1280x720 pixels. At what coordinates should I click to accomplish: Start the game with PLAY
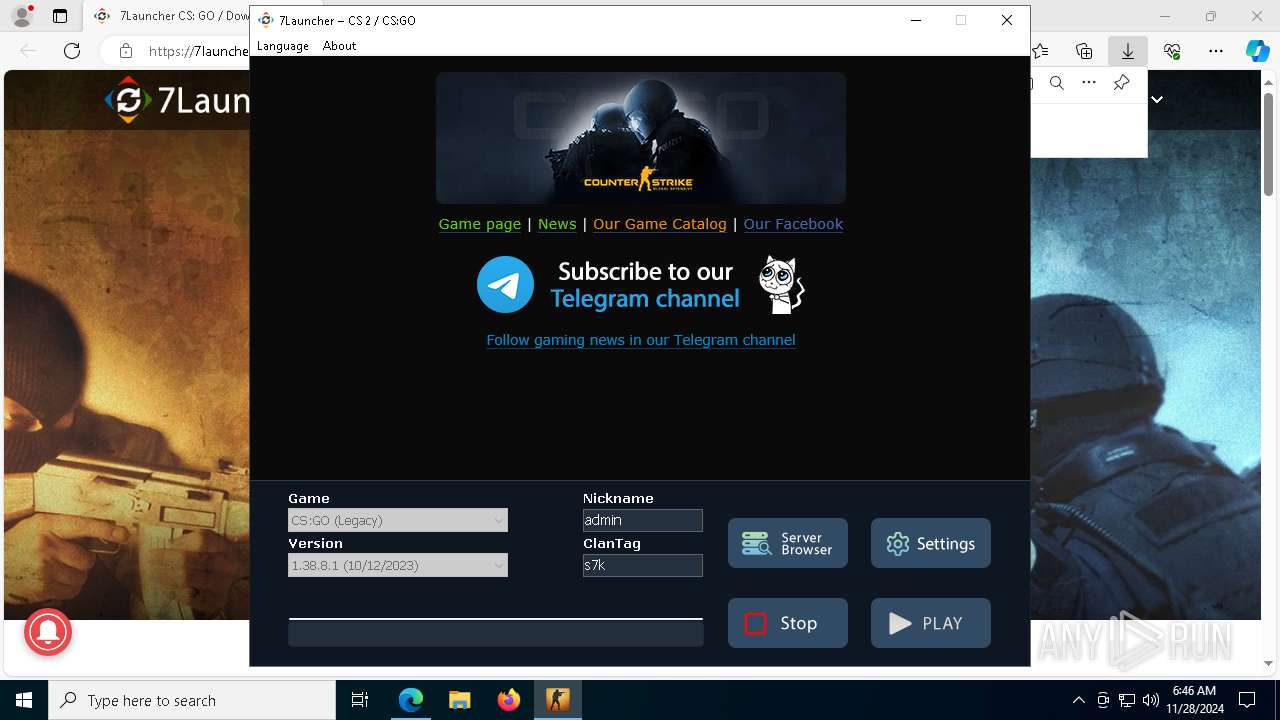point(931,623)
